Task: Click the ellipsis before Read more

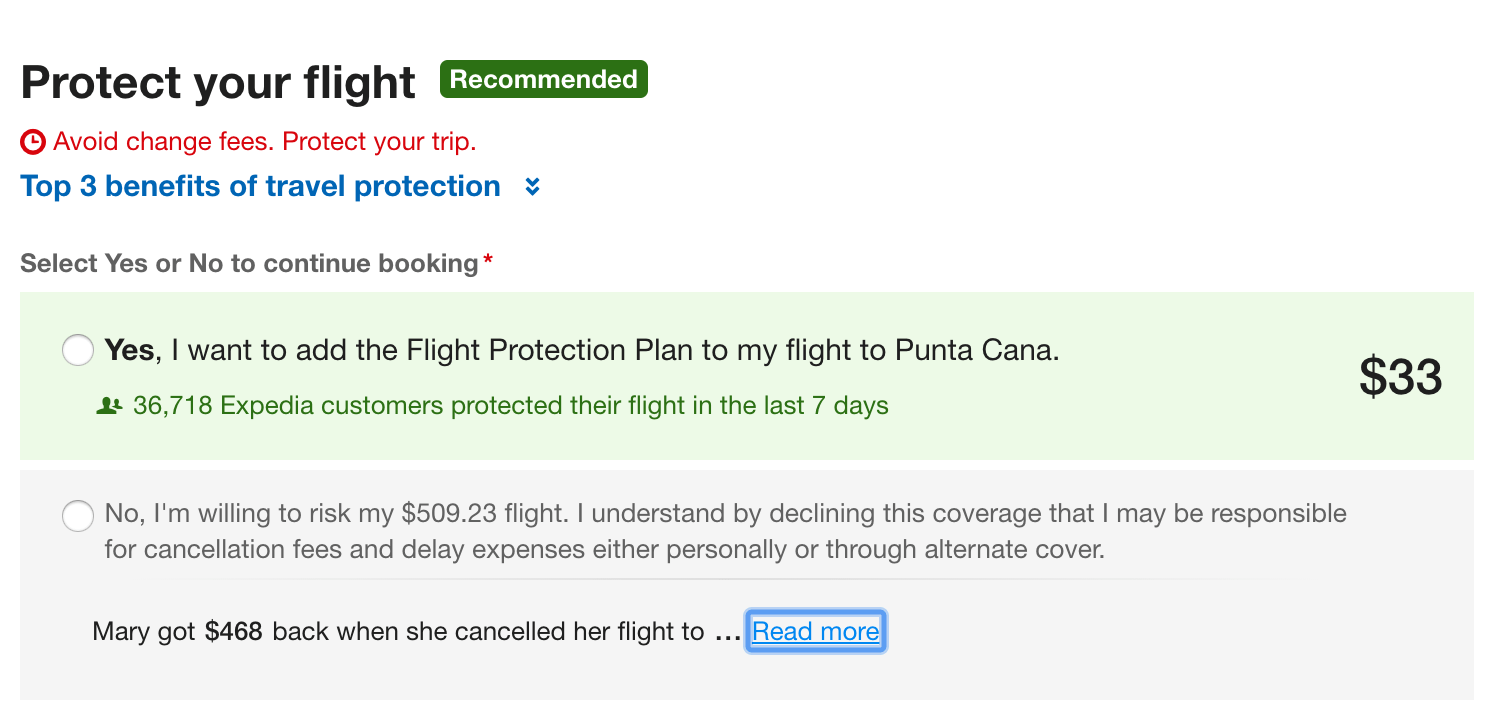Action: [x=727, y=634]
